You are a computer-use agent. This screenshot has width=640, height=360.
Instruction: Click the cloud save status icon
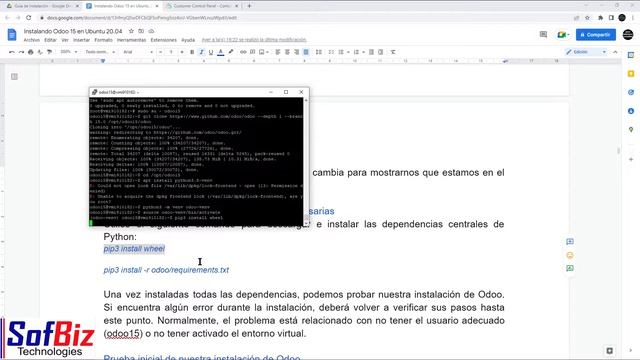[151, 31]
